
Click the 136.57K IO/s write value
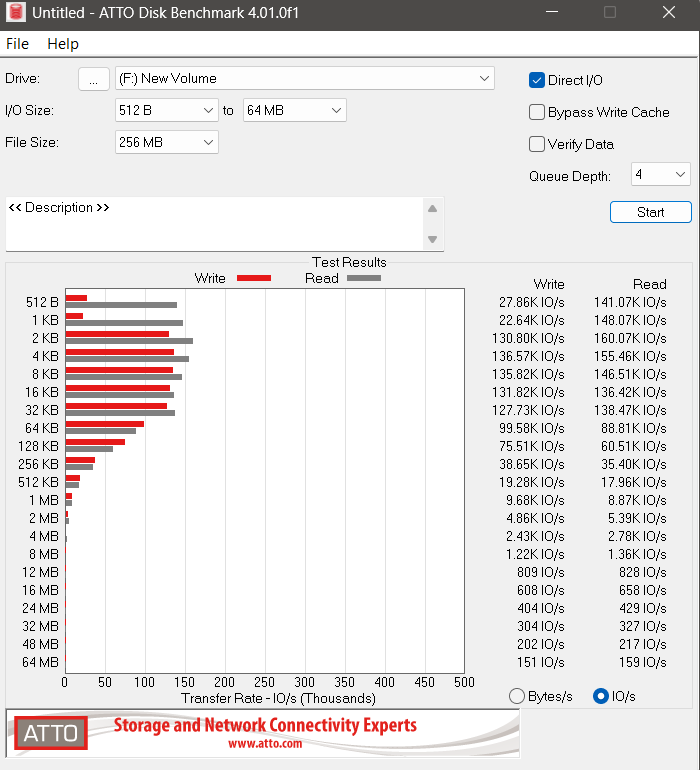point(528,356)
